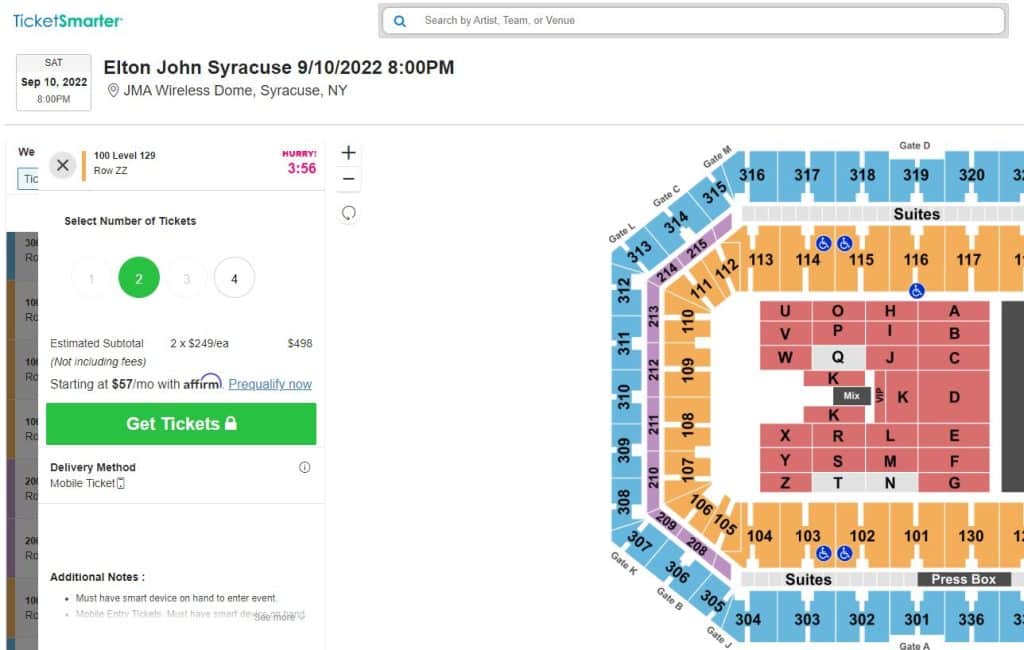Image resolution: width=1024 pixels, height=650 pixels.
Task: Click the zoom in plus icon
Action: pyautogui.click(x=348, y=153)
